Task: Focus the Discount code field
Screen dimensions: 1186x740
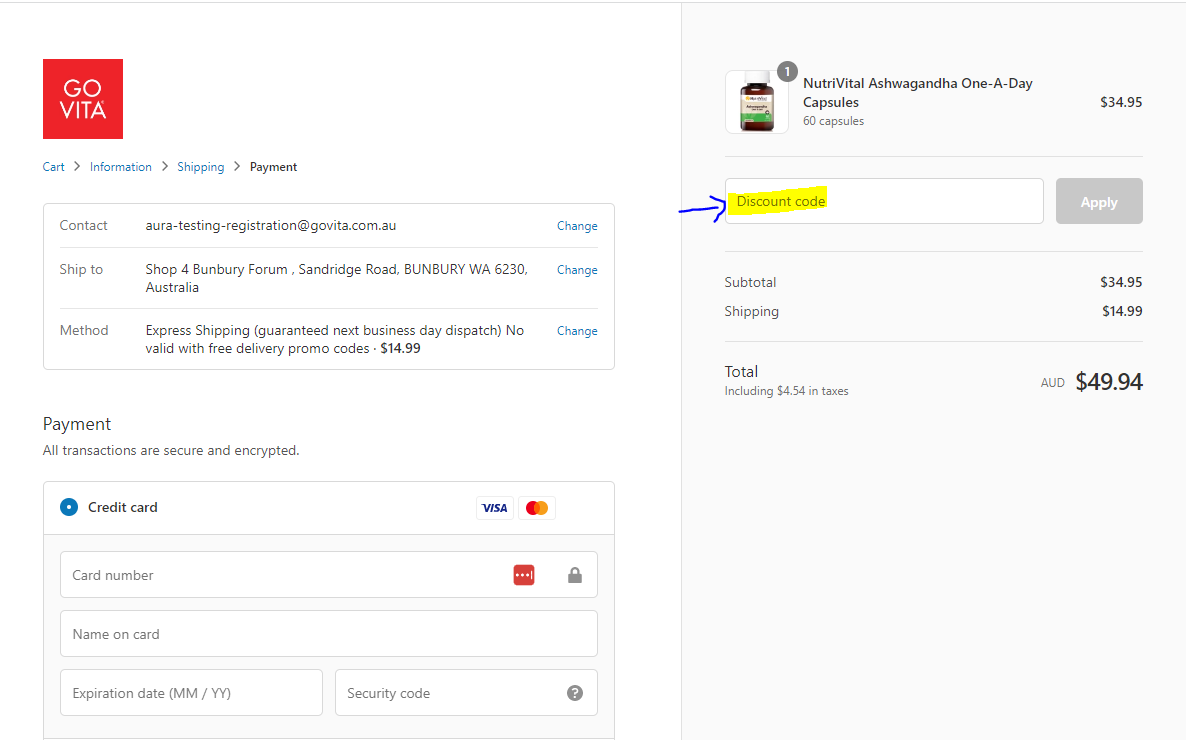Action: [884, 201]
